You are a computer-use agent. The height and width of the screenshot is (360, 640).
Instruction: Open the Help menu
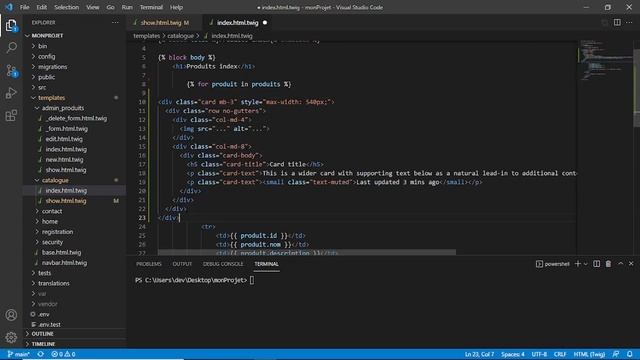176,7
